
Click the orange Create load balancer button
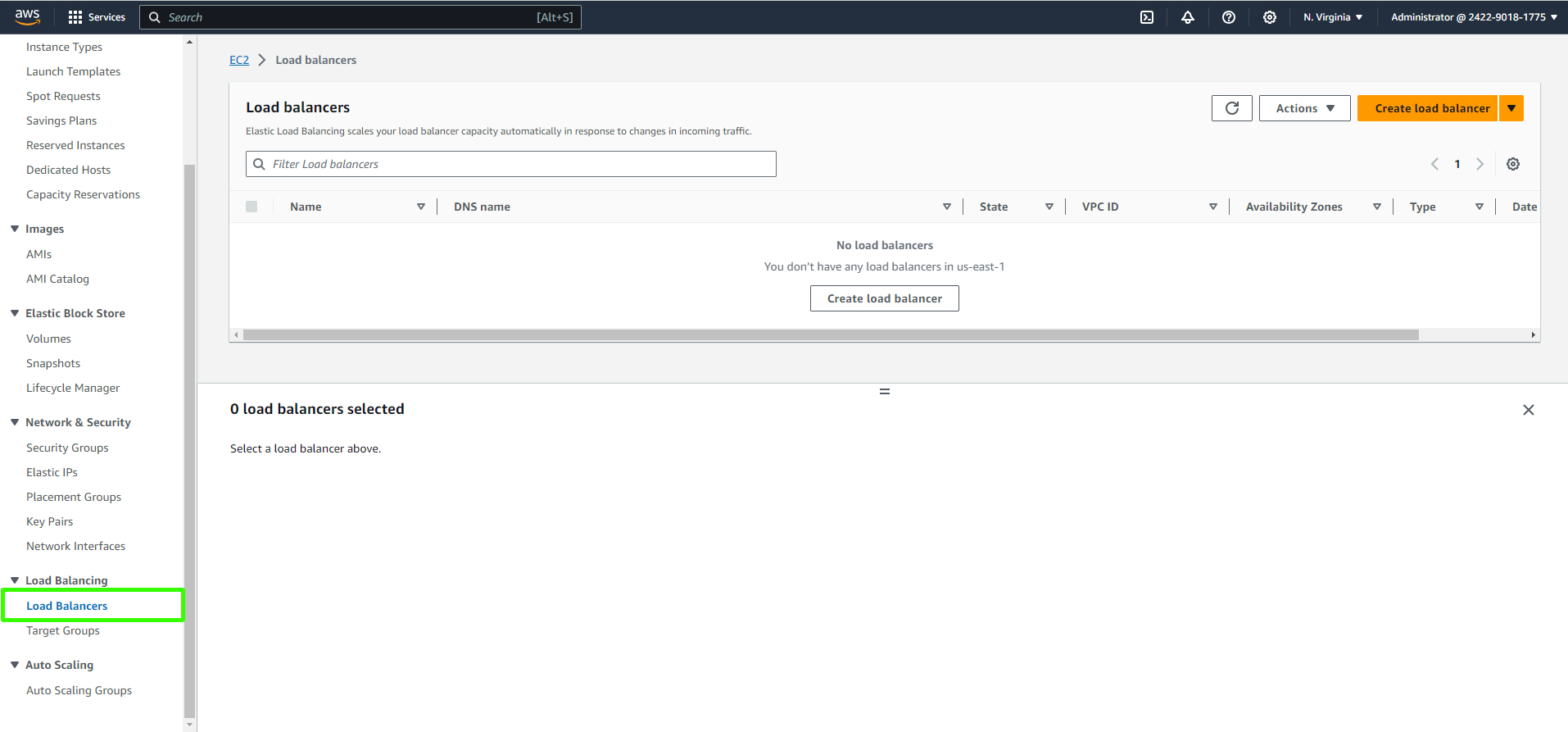(x=1427, y=108)
